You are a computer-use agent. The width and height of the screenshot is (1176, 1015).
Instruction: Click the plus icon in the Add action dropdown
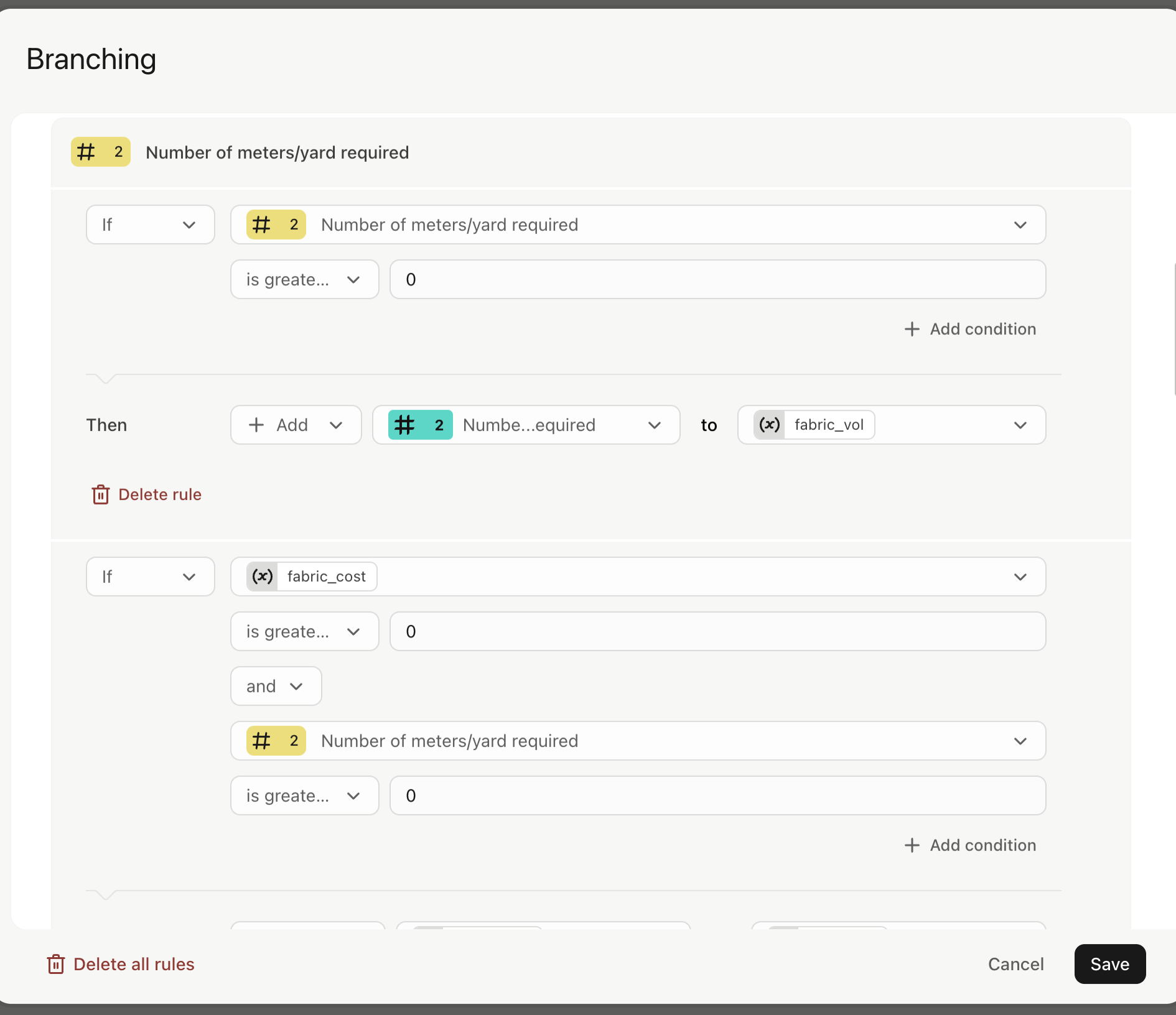click(256, 425)
